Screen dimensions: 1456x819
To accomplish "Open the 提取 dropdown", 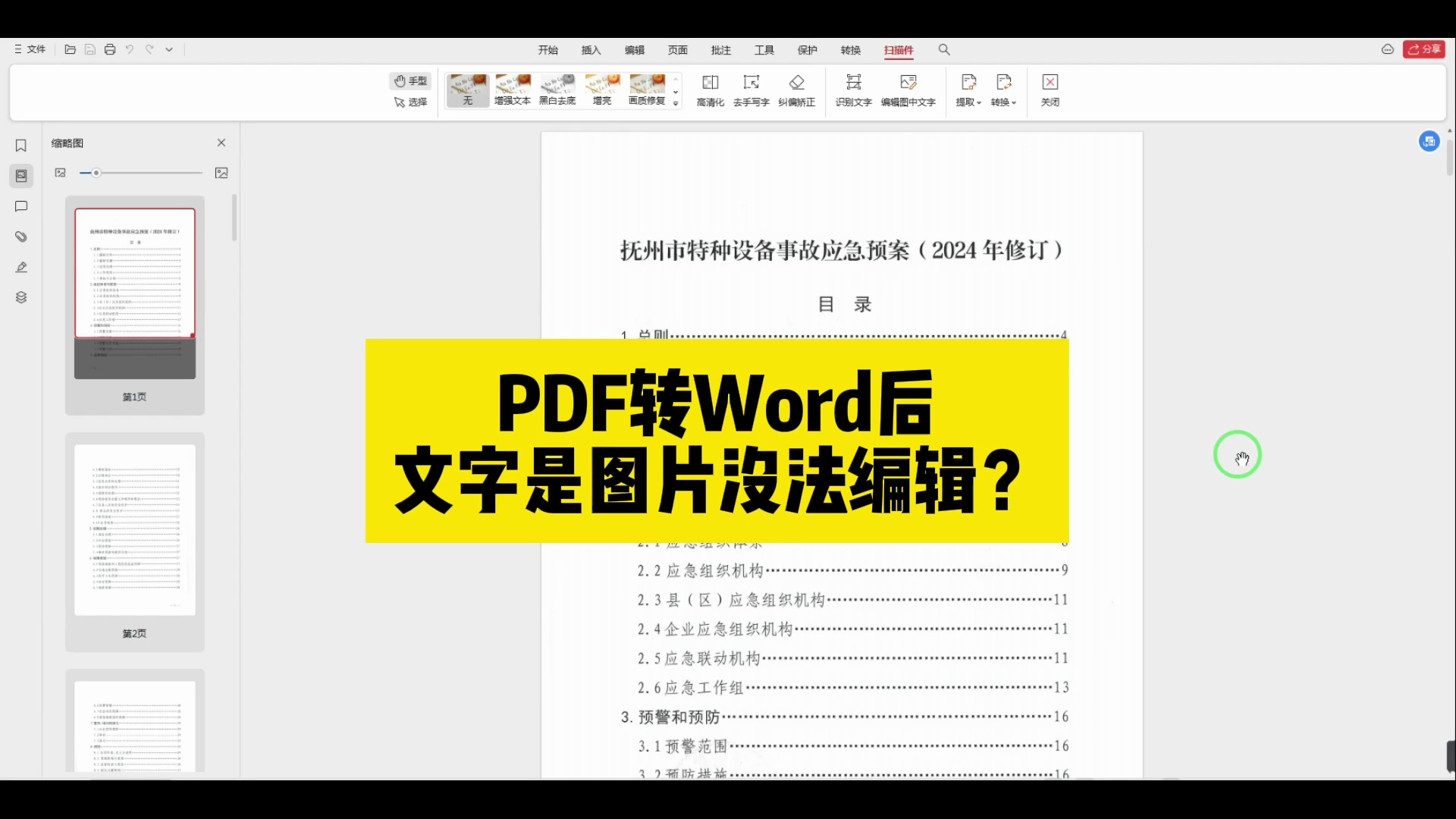I will click(968, 90).
